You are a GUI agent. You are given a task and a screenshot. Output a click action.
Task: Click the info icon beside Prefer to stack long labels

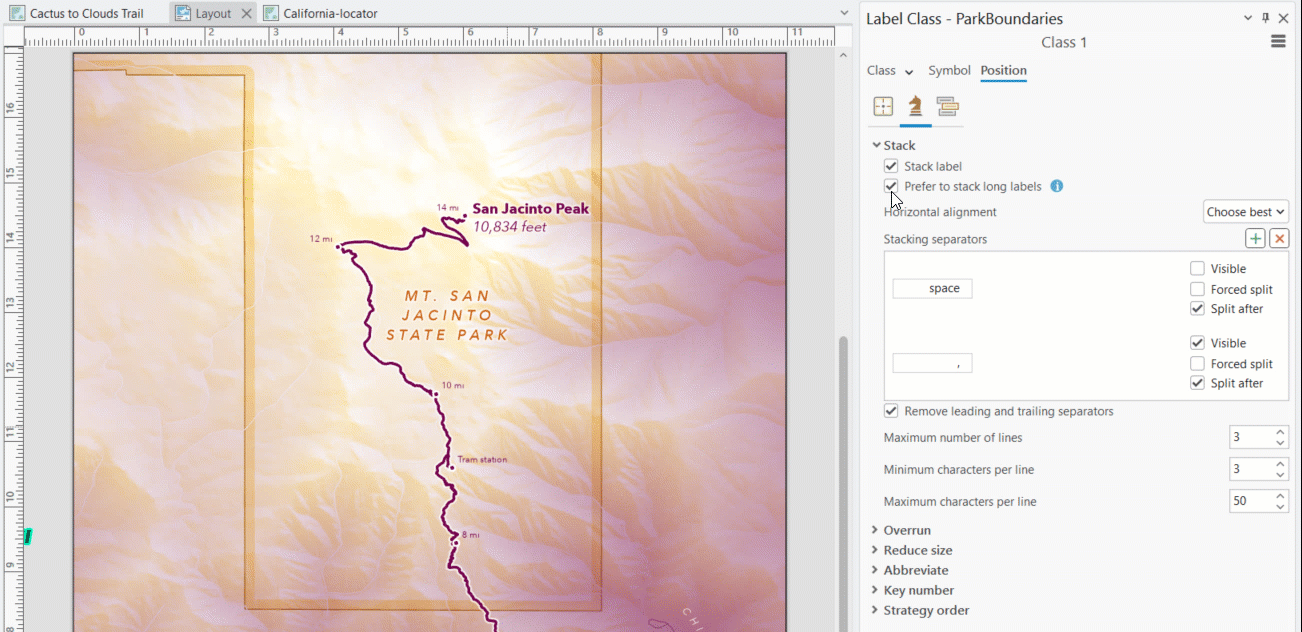click(x=1058, y=186)
